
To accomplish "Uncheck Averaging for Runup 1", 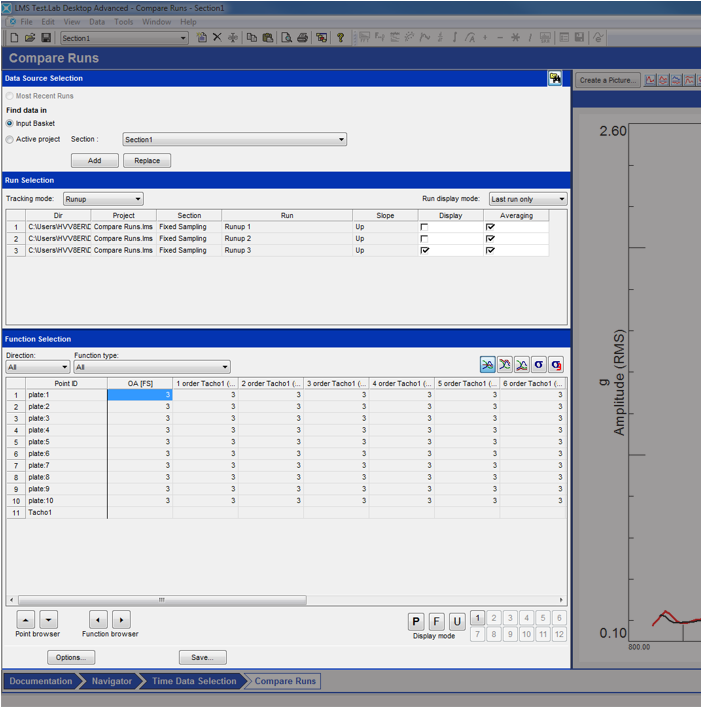I will (x=490, y=227).
